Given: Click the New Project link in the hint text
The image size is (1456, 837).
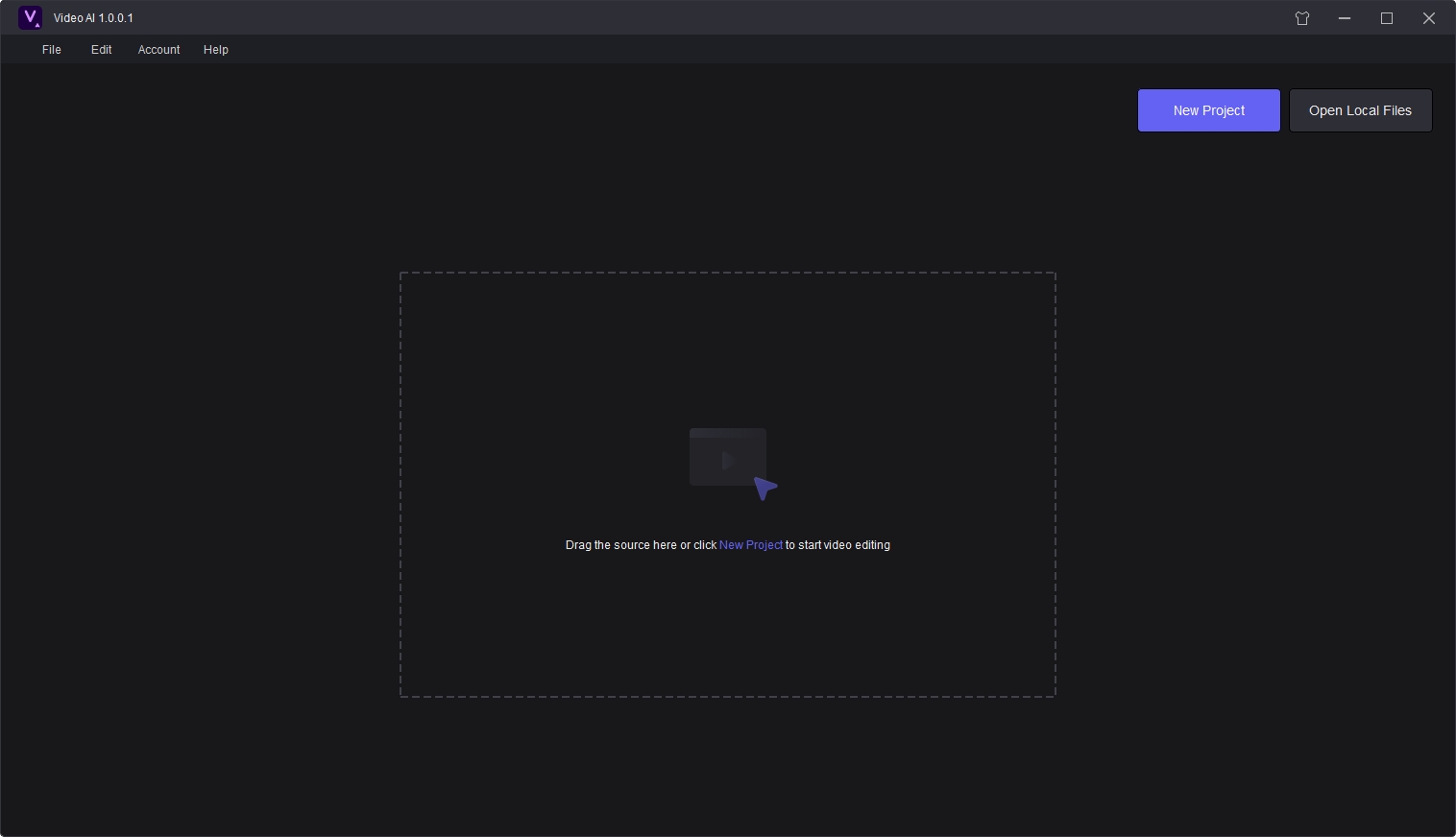Looking at the screenshot, I should point(750,544).
